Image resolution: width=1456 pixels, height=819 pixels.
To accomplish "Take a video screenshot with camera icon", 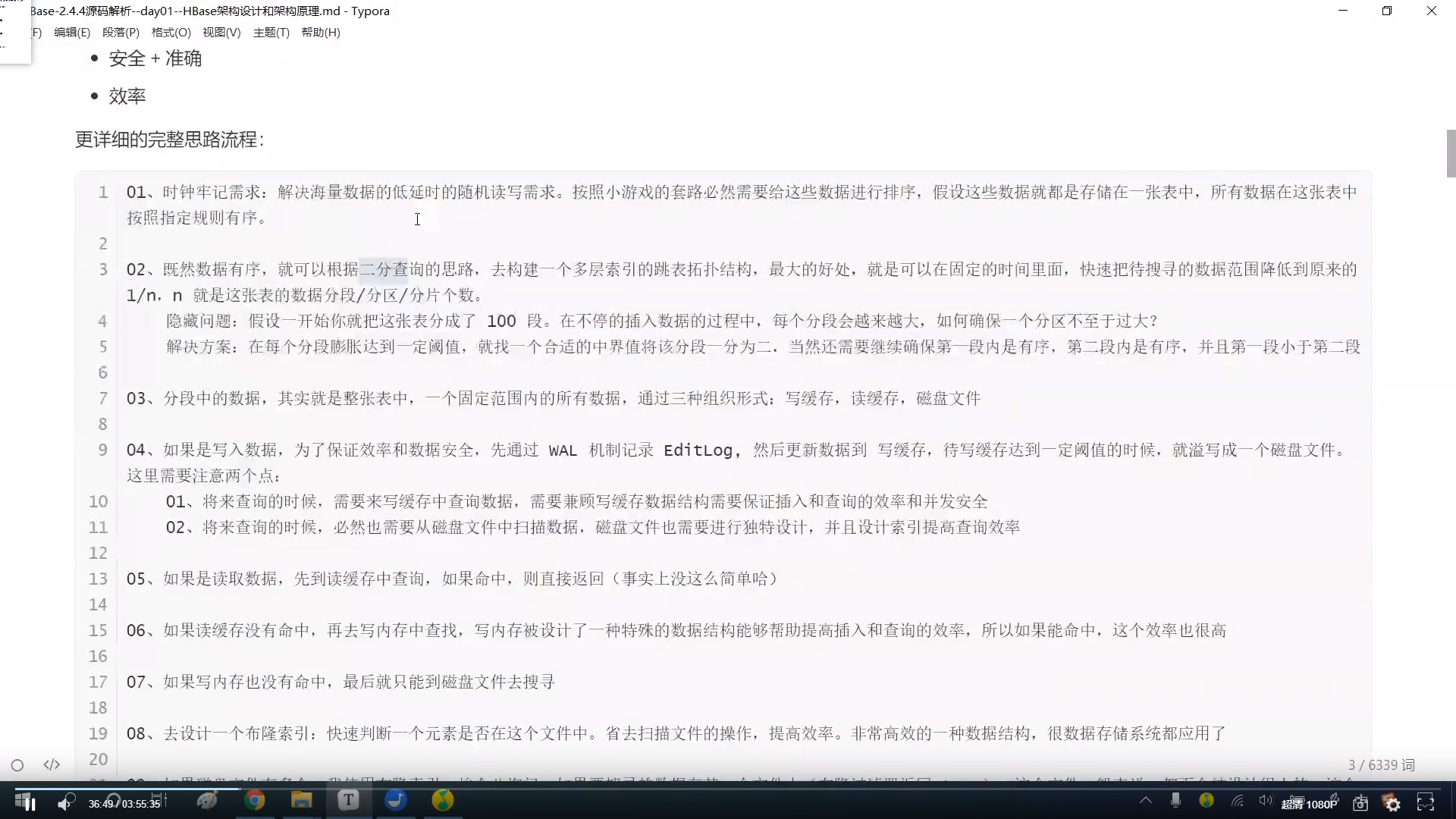I will click(1360, 804).
